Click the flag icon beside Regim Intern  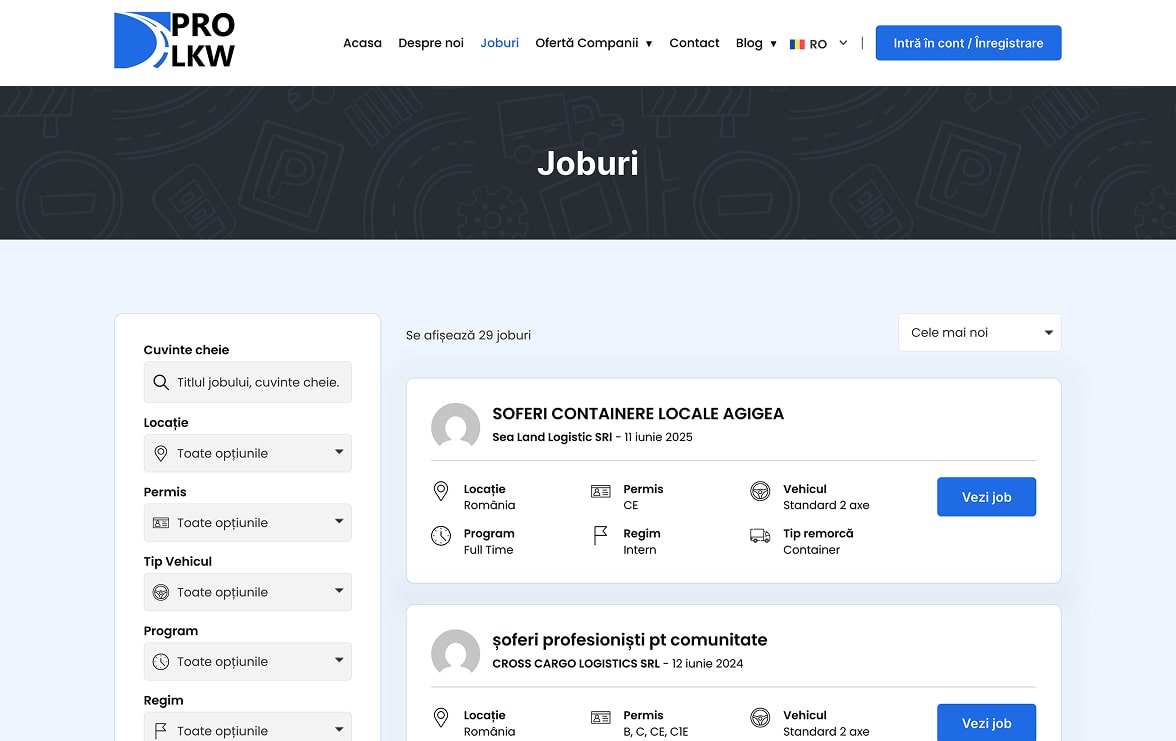click(600, 536)
